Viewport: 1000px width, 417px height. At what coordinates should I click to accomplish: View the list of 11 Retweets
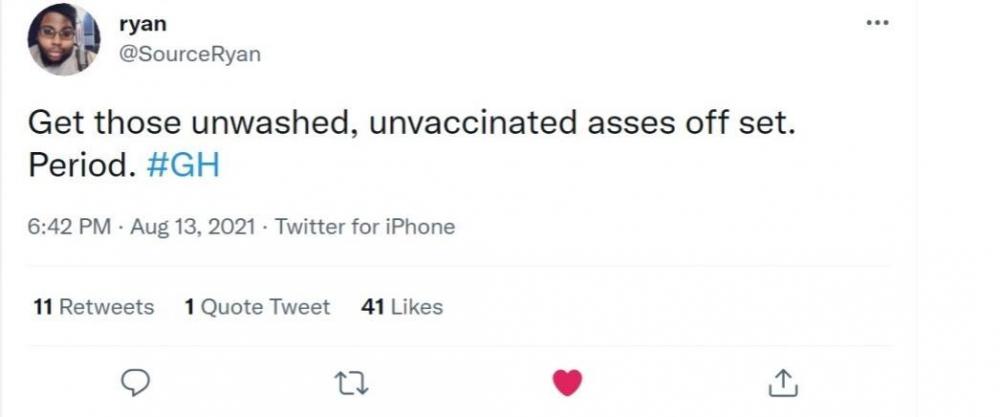(93, 307)
